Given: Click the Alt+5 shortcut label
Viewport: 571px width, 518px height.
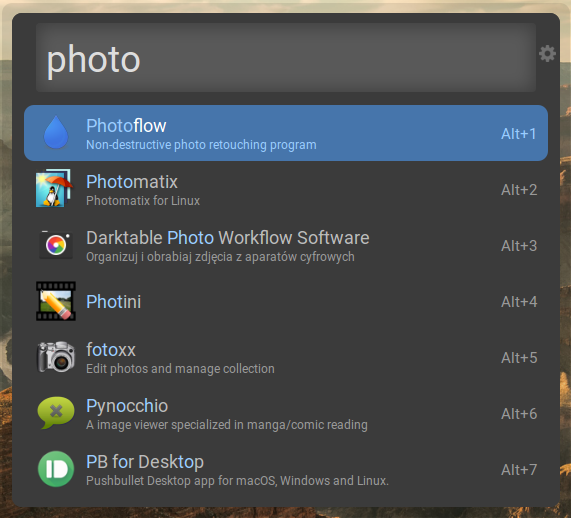Looking at the screenshot, I should [519, 358].
